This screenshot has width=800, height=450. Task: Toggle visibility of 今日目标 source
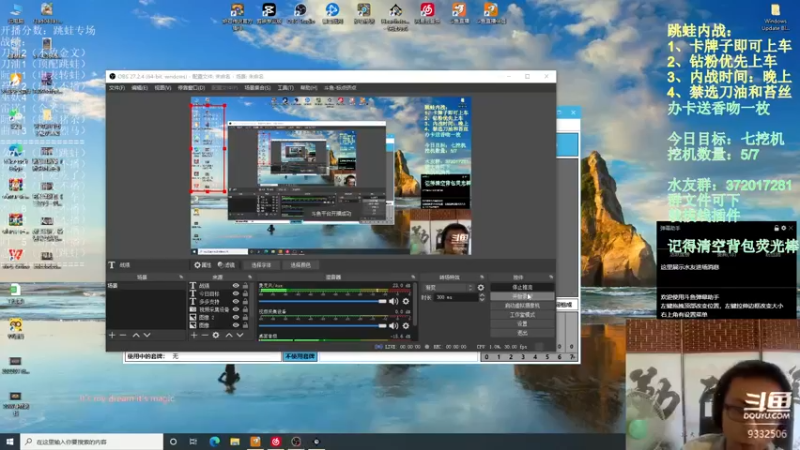[x=236, y=294]
